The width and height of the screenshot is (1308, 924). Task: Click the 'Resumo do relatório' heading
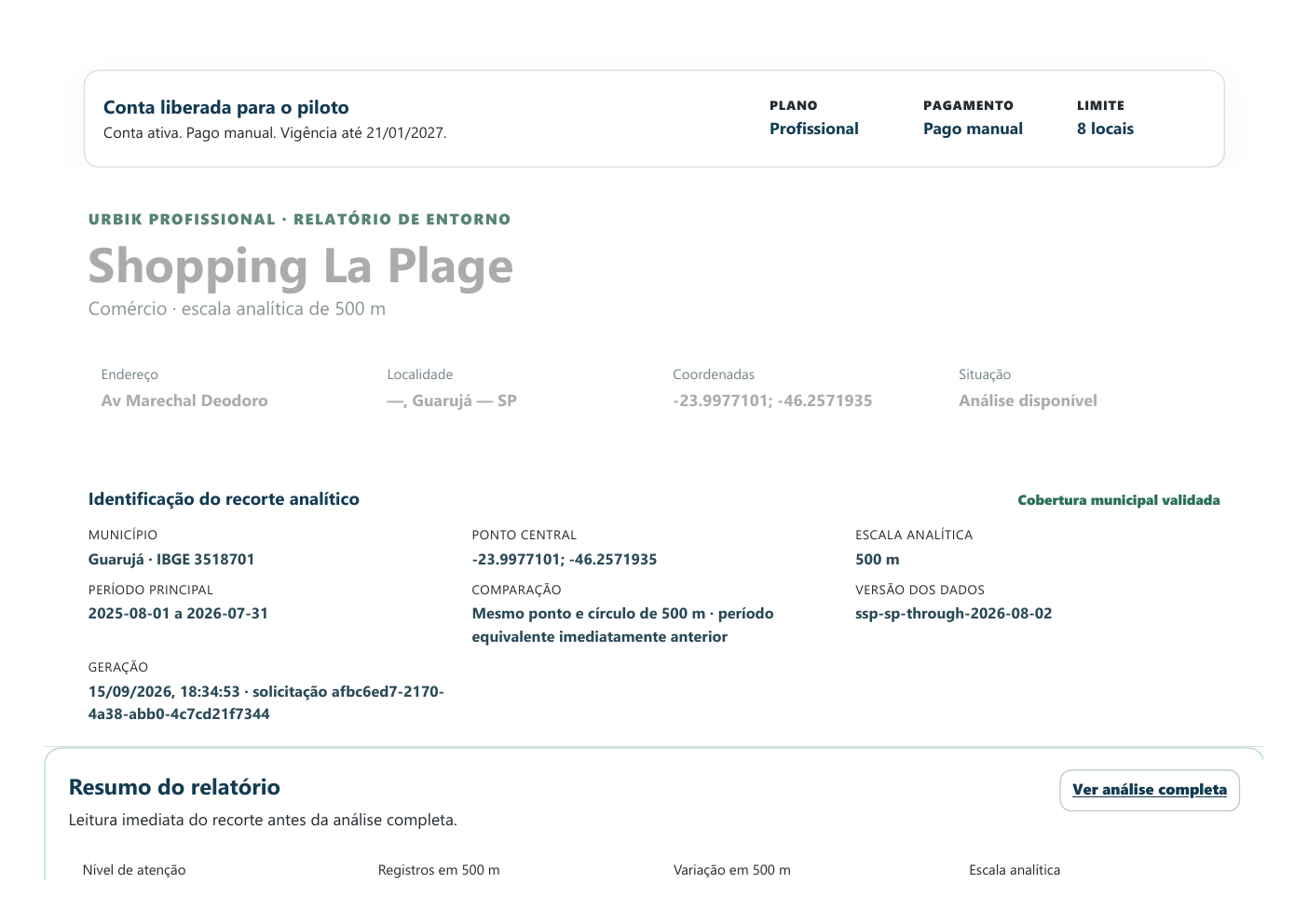[174, 787]
